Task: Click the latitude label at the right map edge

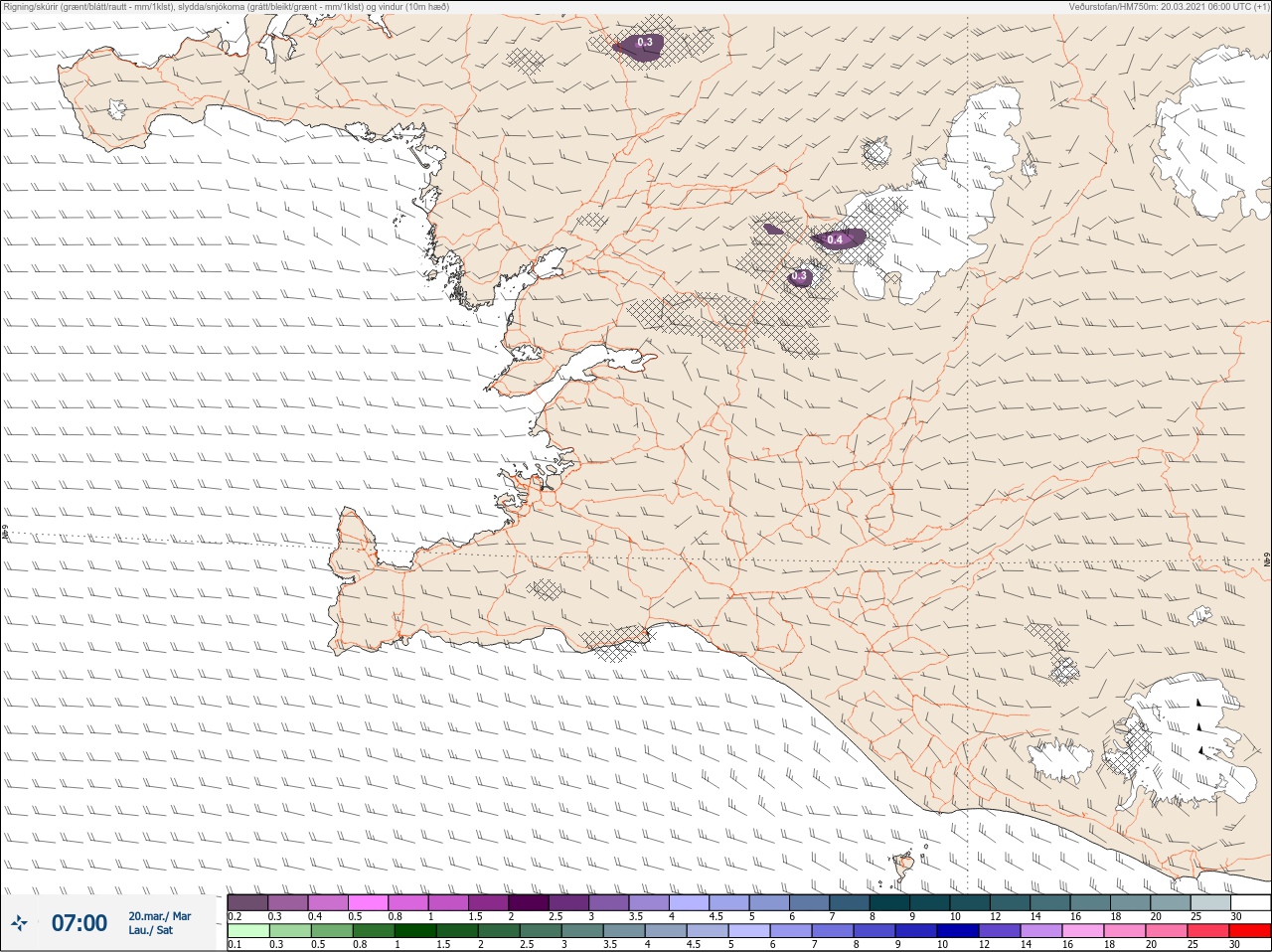Action: point(1267,560)
